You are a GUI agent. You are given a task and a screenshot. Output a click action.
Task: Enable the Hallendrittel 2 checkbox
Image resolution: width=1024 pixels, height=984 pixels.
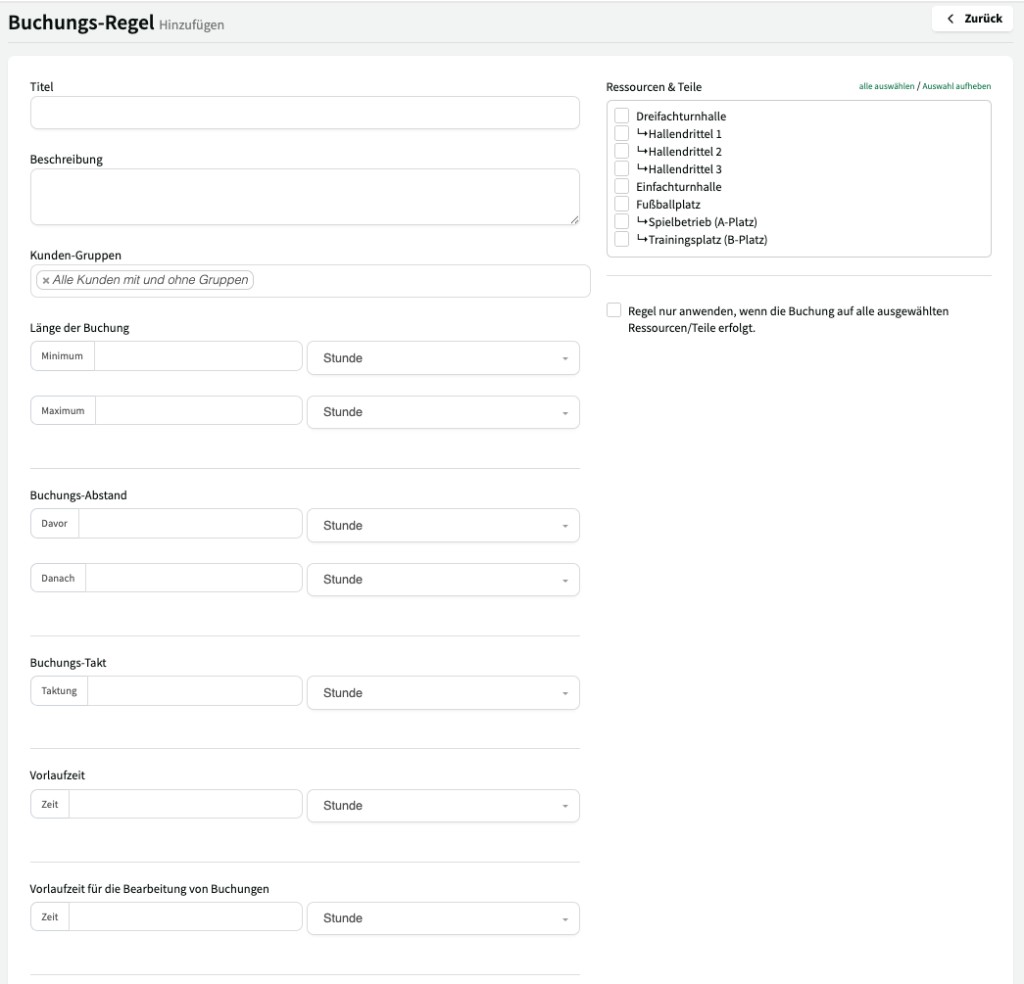pos(622,151)
